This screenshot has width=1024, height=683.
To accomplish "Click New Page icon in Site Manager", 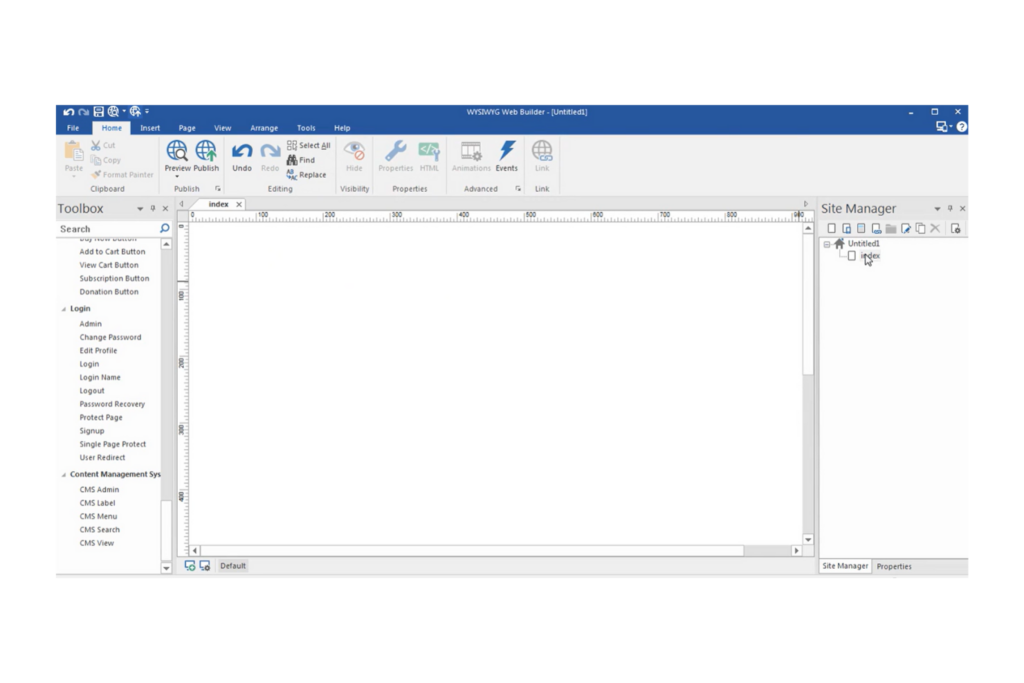I will coord(831,229).
